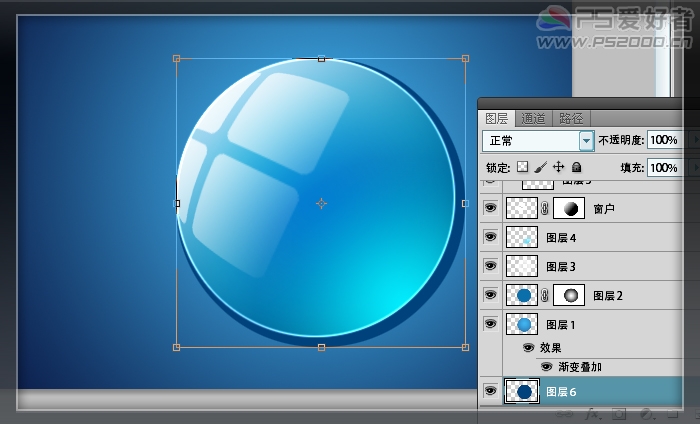Click the 填充 label
This screenshot has height=424, width=700.
coord(632,168)
